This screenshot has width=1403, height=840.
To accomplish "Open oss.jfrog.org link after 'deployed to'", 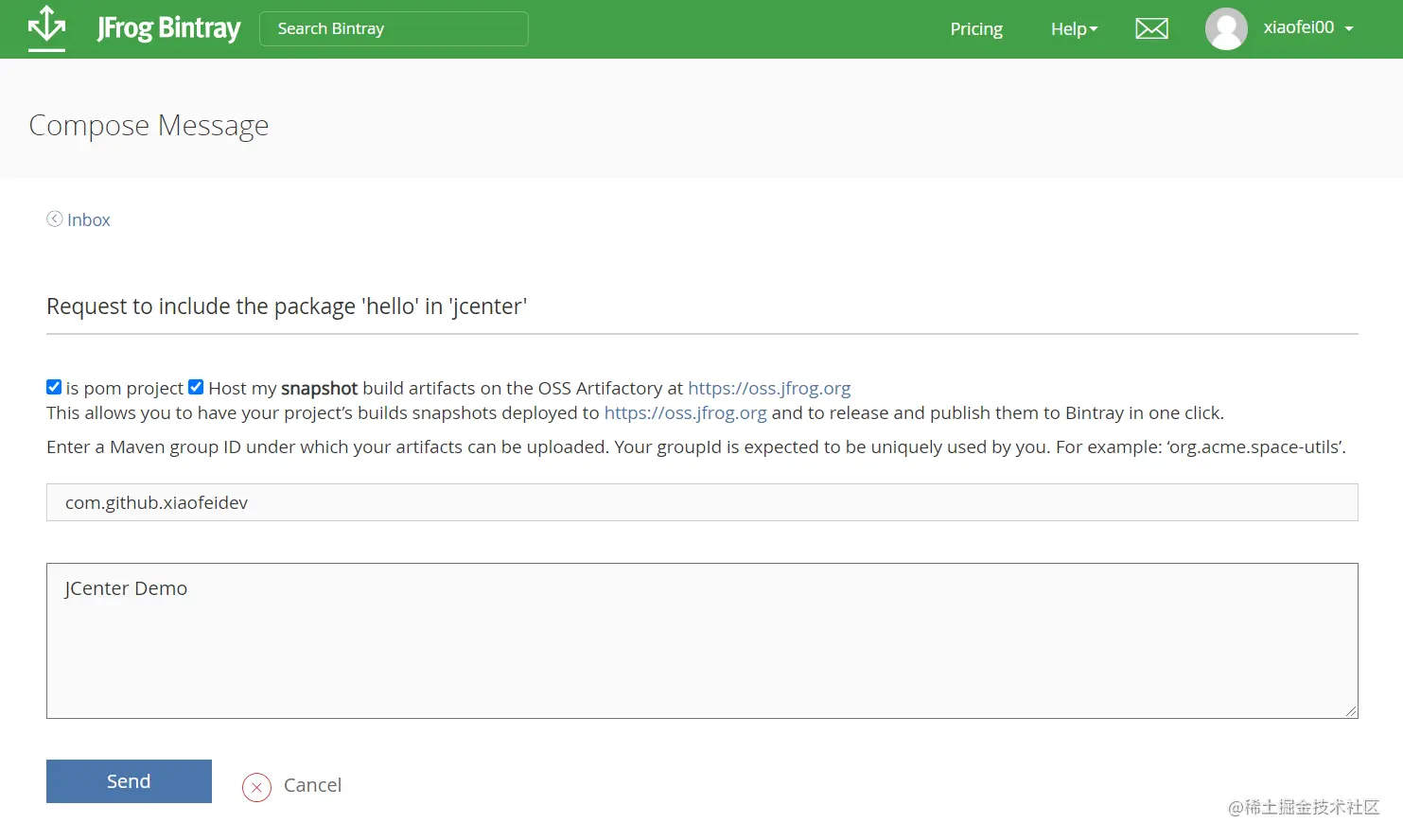I will [685, 412].
